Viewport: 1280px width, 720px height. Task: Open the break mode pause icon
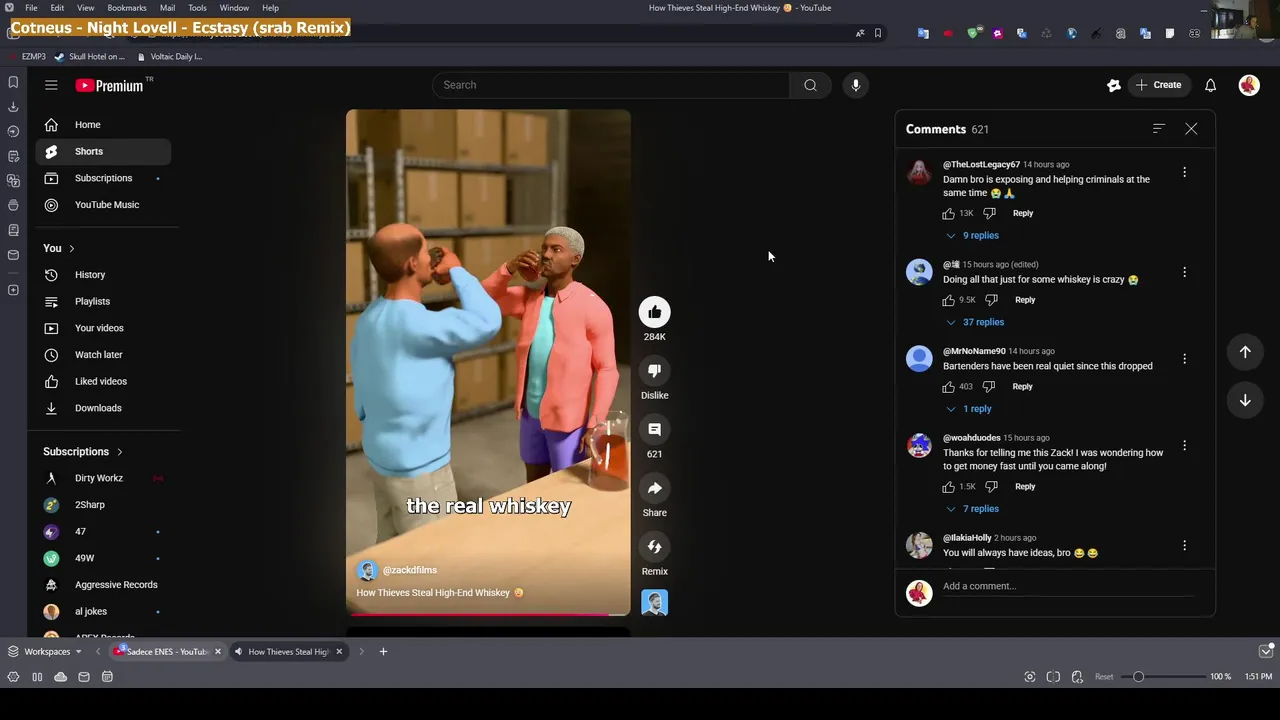(x=37, y=677)
